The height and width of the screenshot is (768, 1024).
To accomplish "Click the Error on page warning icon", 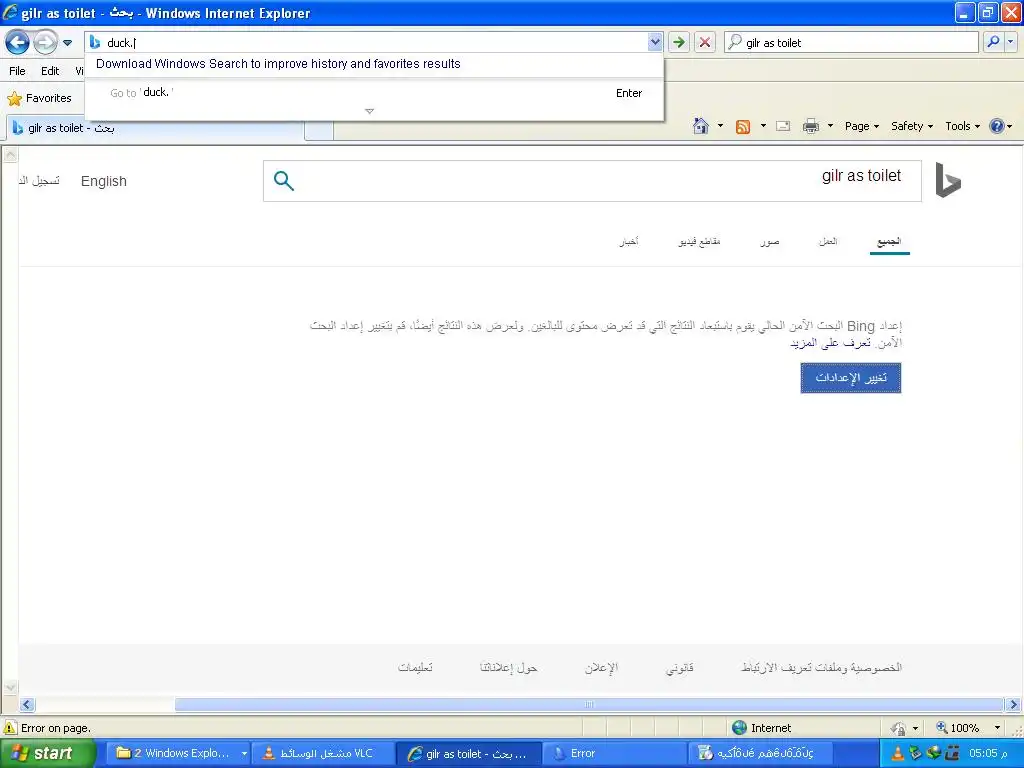I will pos(10,728).
